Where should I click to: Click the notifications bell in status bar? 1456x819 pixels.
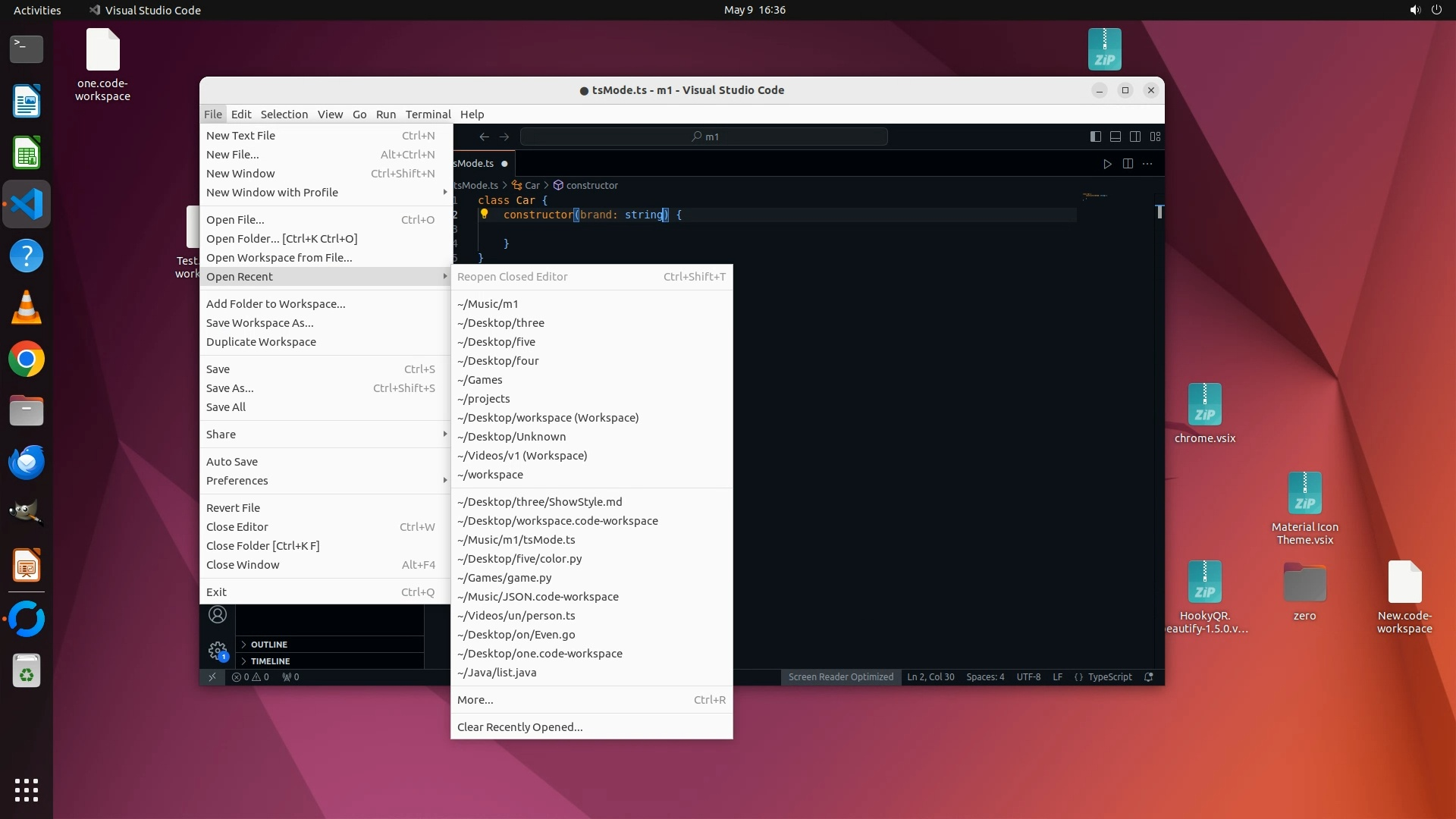click(x=1149, y=677)
